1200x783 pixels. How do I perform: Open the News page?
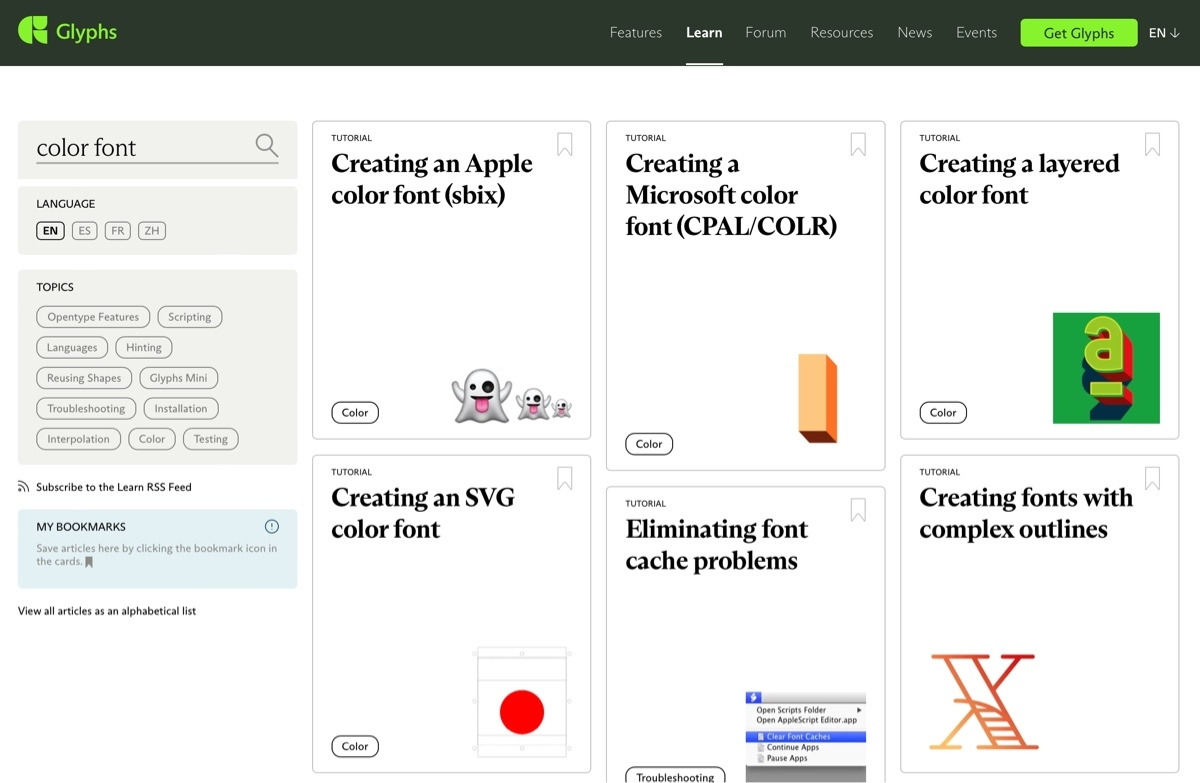(915, 33)
